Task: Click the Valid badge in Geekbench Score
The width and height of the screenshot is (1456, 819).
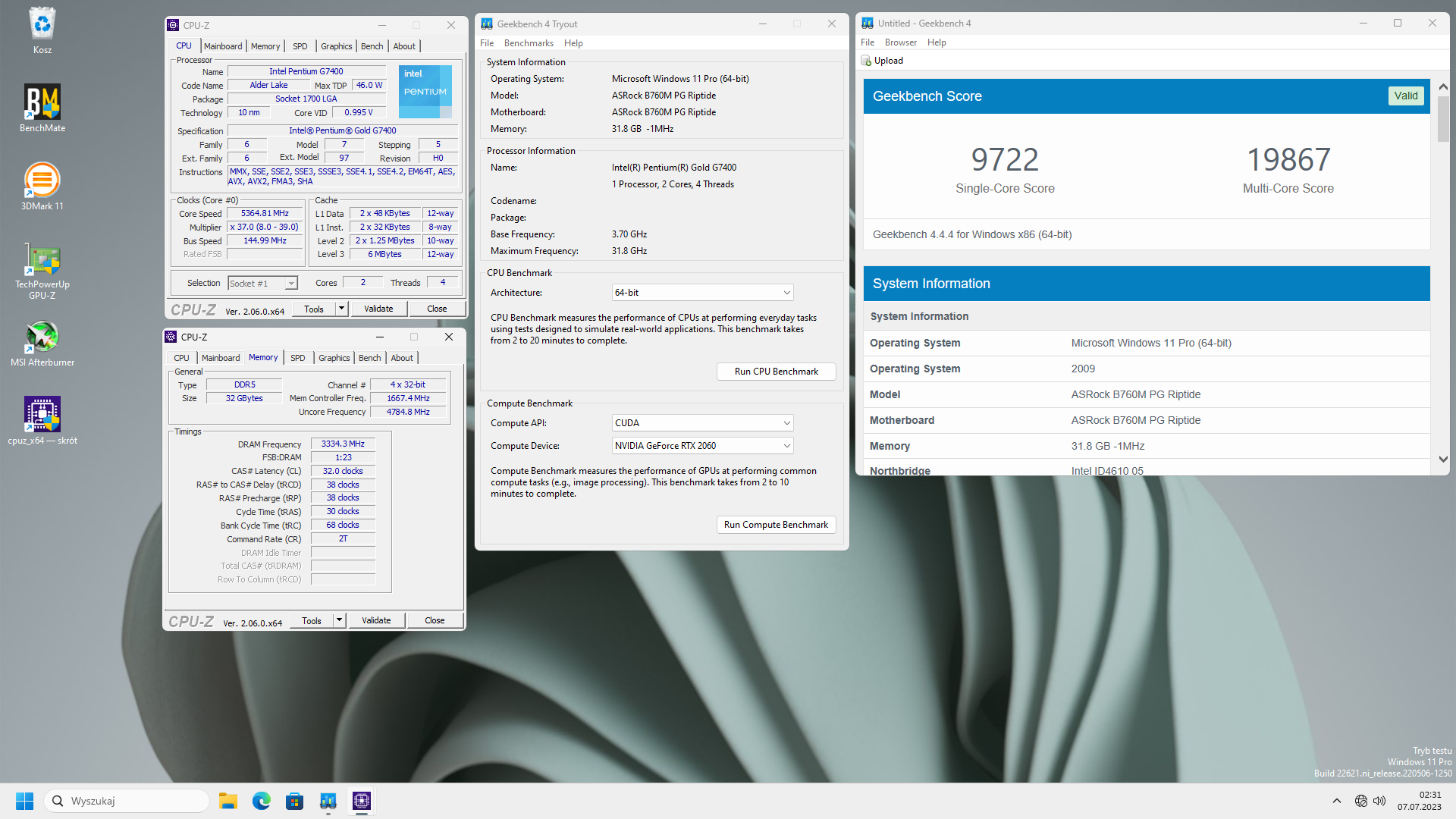Action: point(1406,96)
